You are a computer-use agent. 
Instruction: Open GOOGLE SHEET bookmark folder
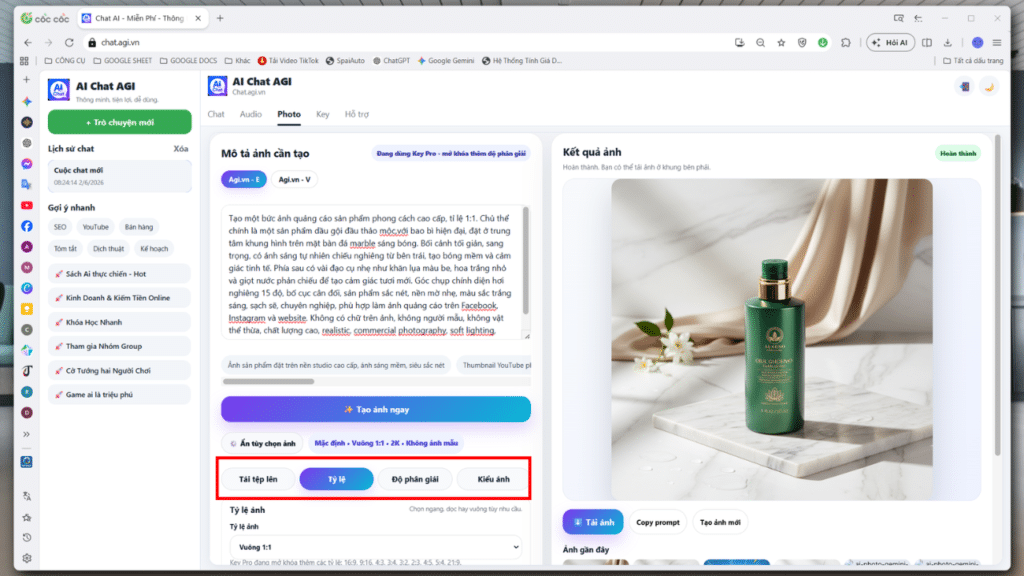click(x=123, y=61)
